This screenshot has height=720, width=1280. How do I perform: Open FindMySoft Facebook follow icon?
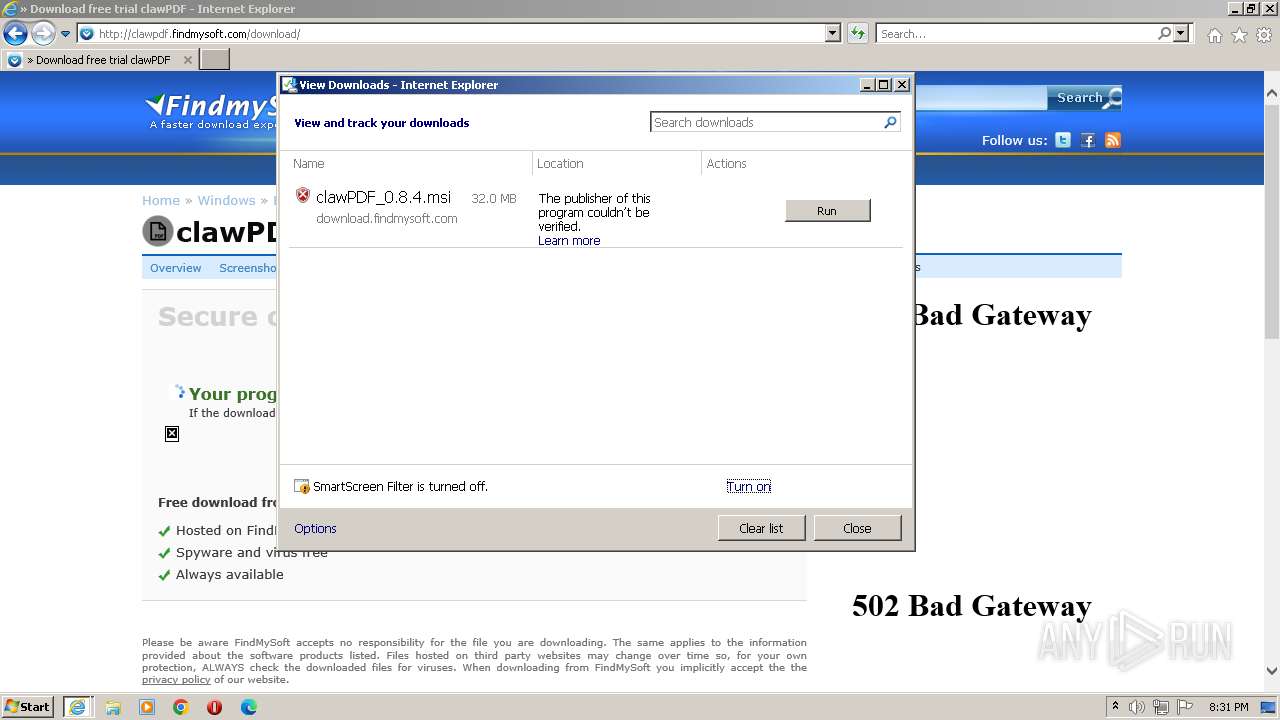(x=1088, y=140)
